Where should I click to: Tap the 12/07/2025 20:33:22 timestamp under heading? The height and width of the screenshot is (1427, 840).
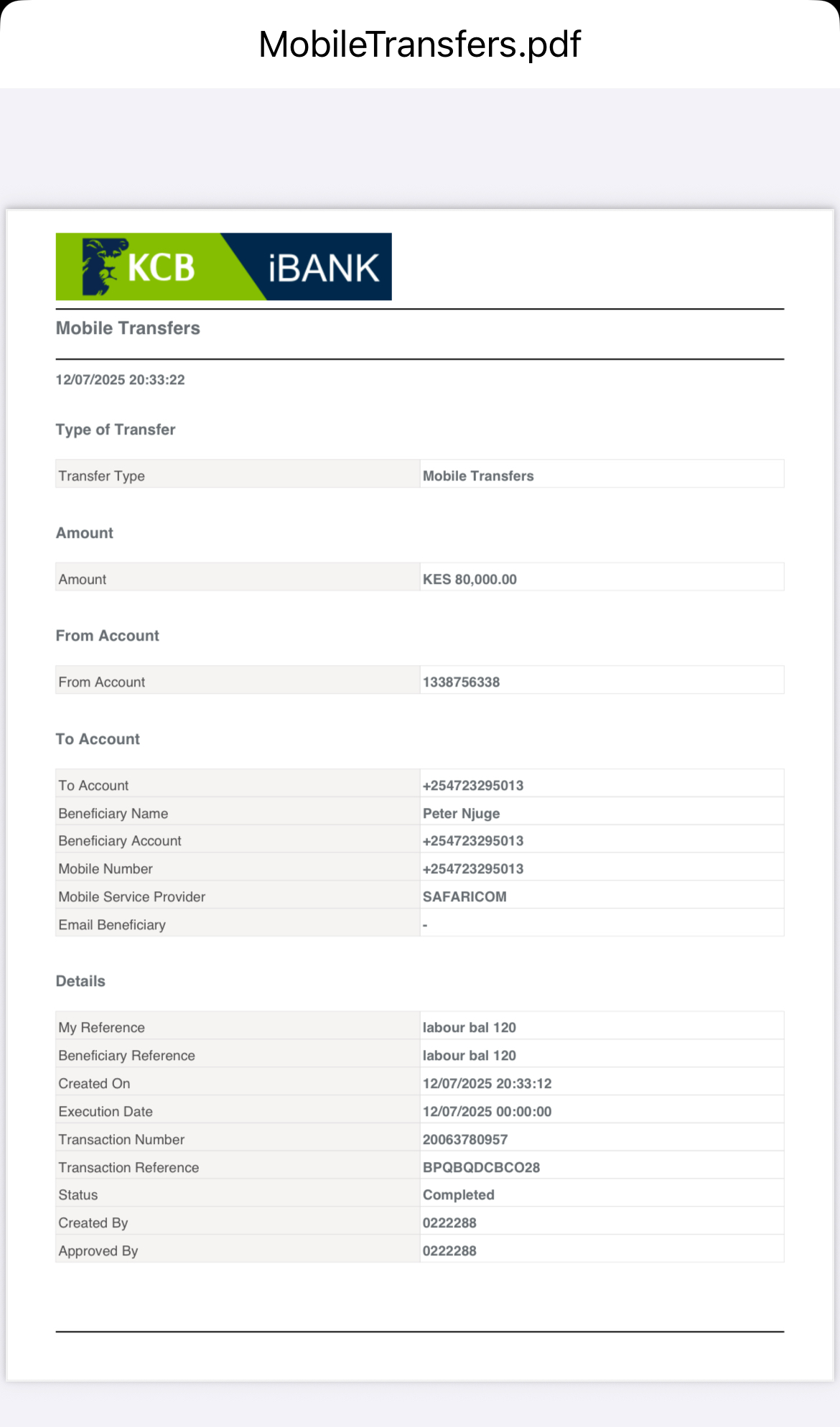(120, 380)
